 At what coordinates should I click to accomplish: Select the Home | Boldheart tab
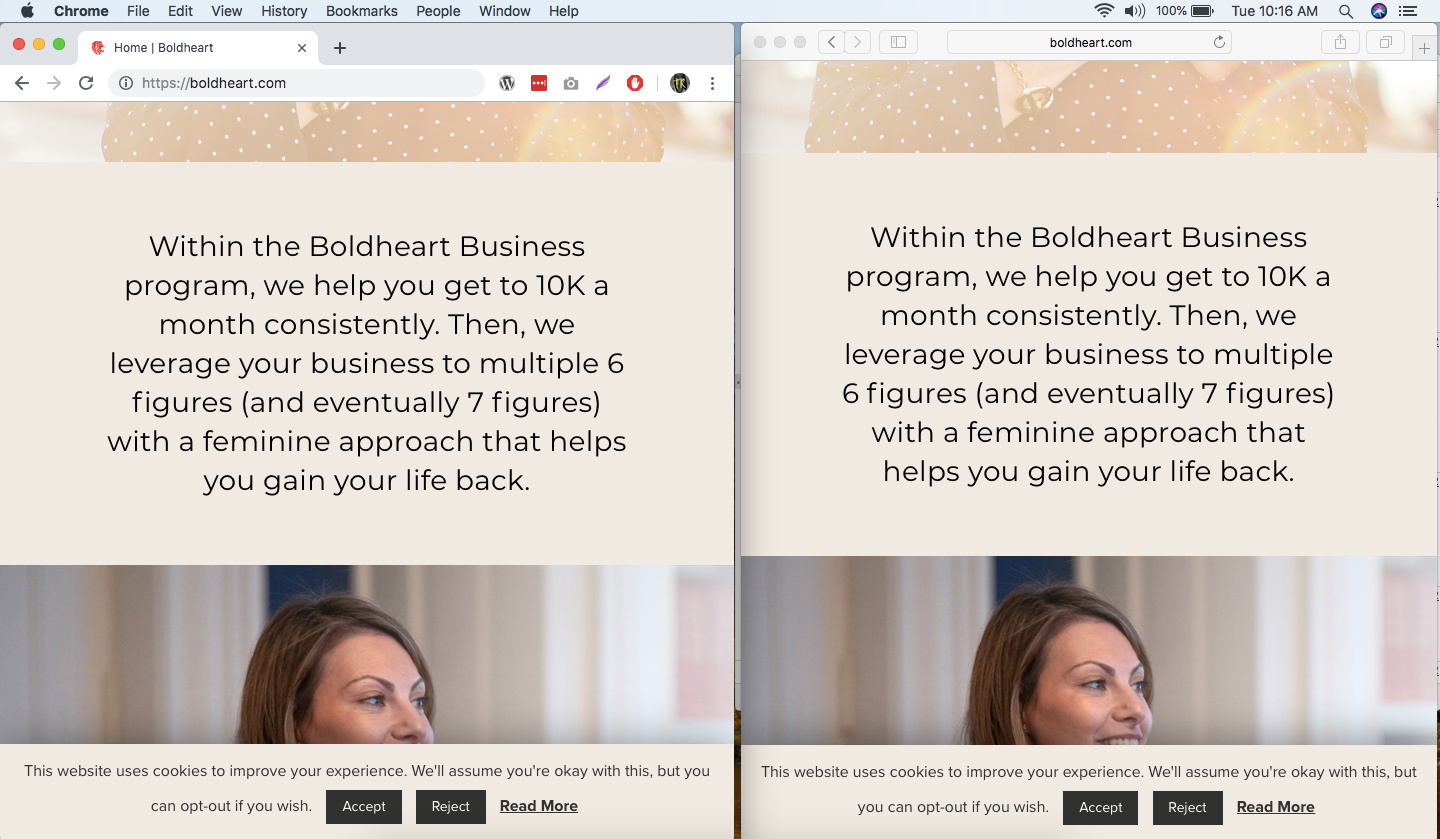(190, 47)
